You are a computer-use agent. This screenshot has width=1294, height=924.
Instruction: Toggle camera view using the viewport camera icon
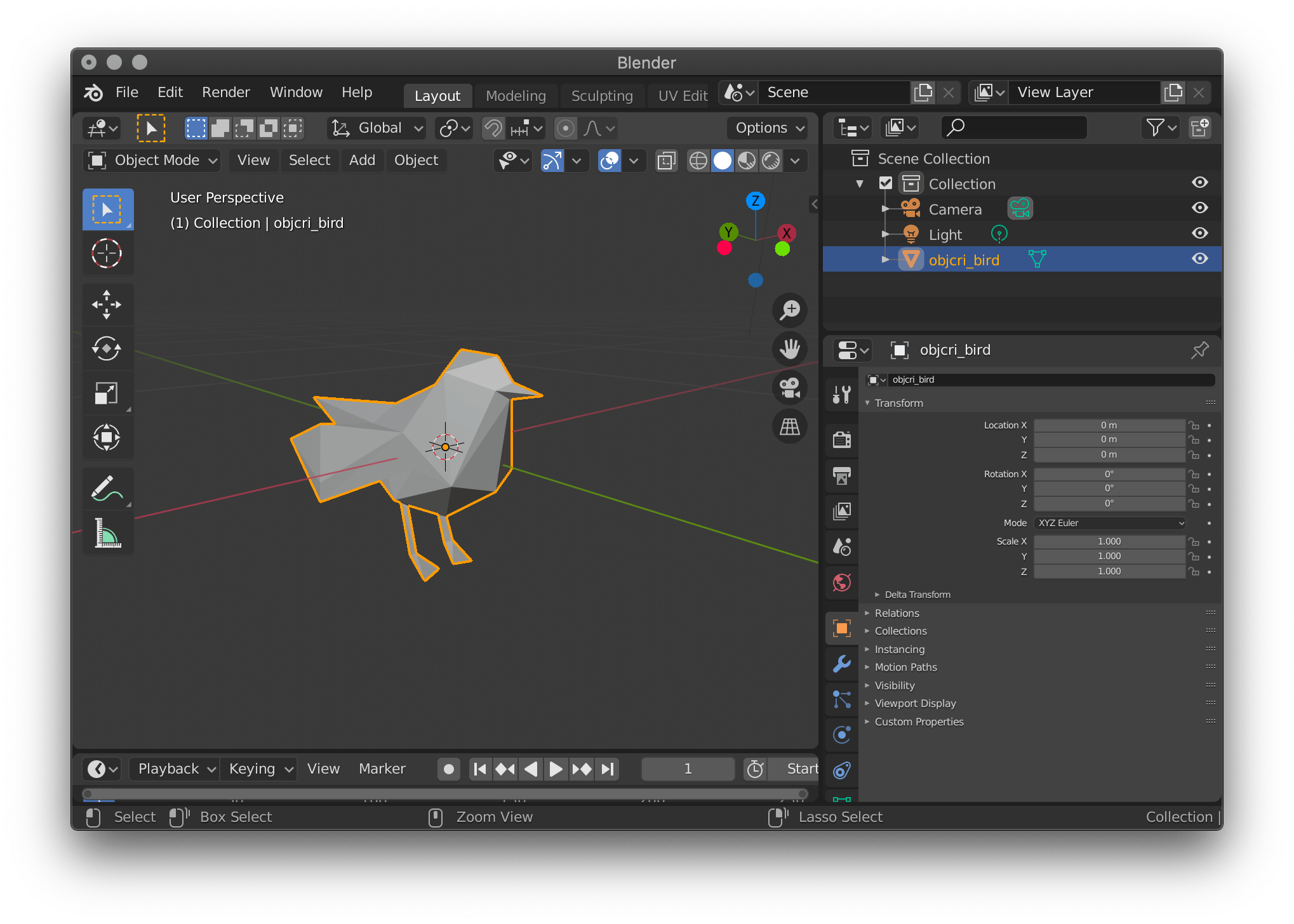point(789,388)
